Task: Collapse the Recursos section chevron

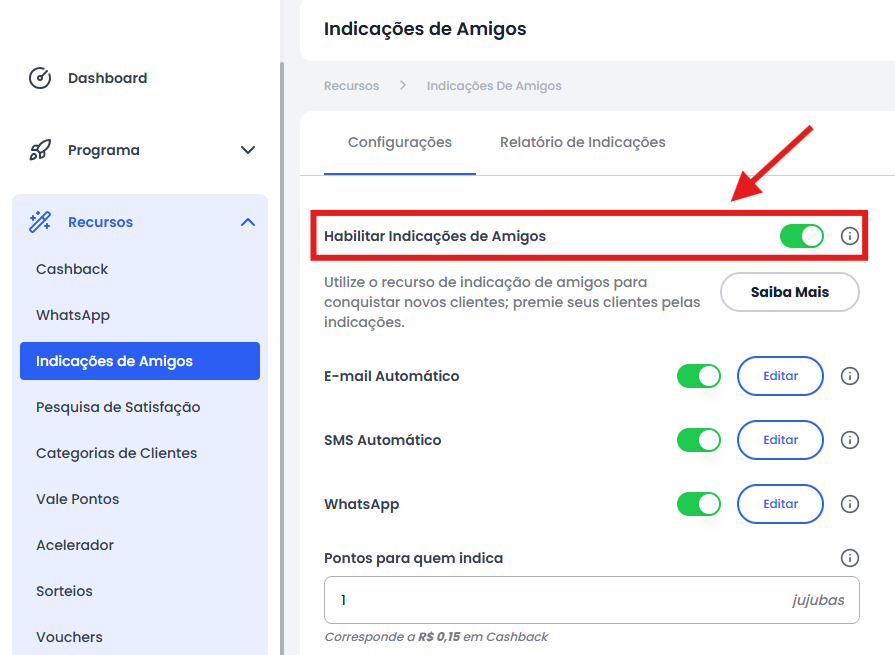Action: pyautogui.click(x=248, y=222)
